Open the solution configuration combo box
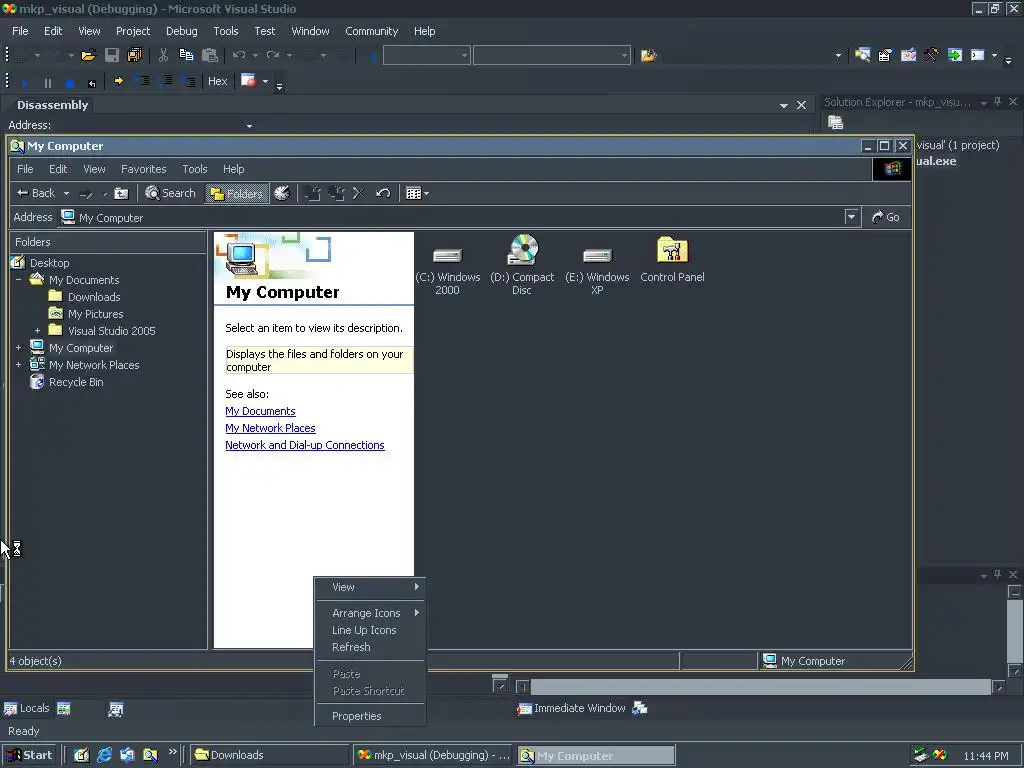The image size is (1024, 768). [x=426, y=56]
